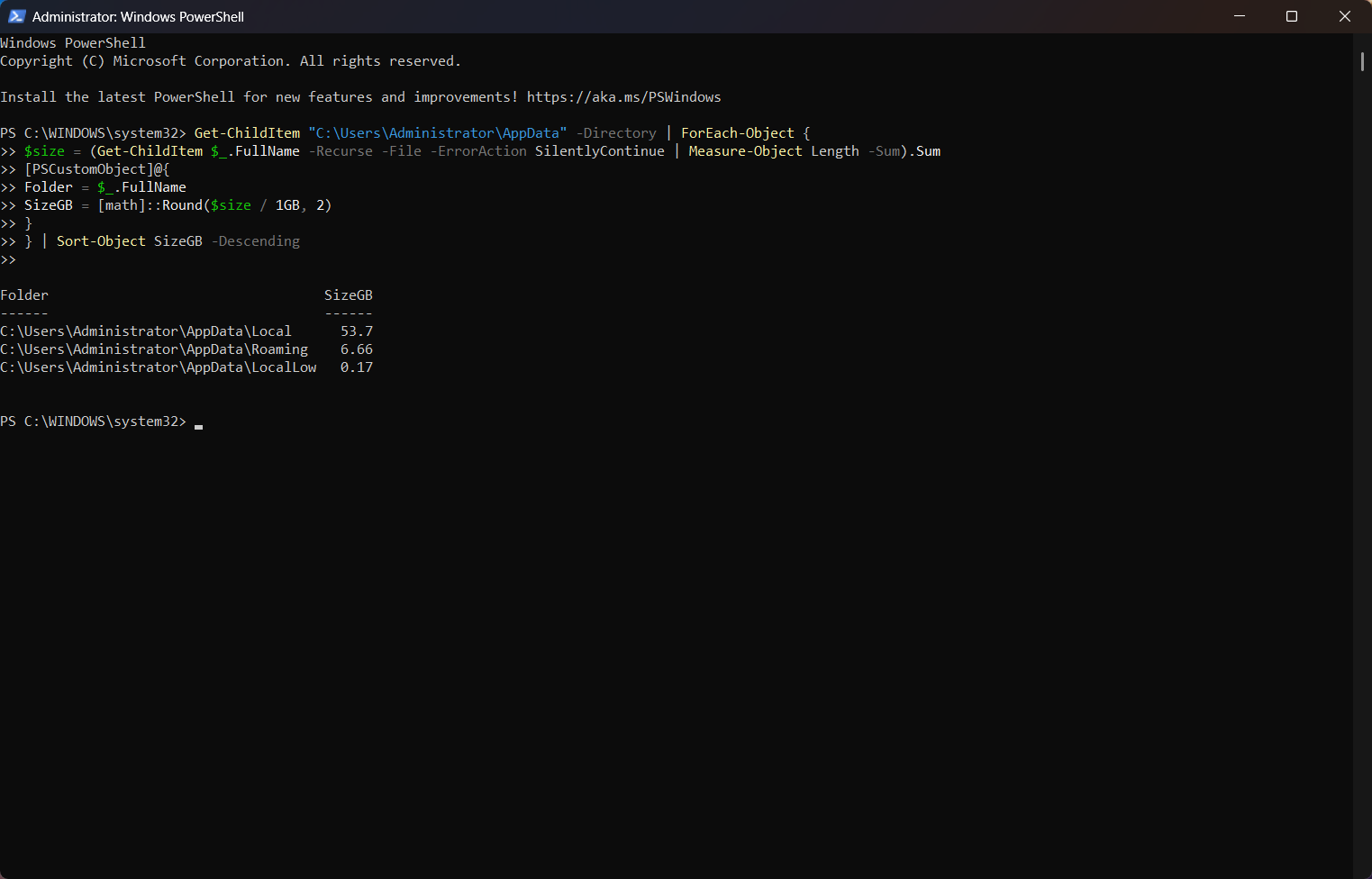Click the PowerShell icon in title bar
This screenshot has width=1372, height=879.
(16, 16)
